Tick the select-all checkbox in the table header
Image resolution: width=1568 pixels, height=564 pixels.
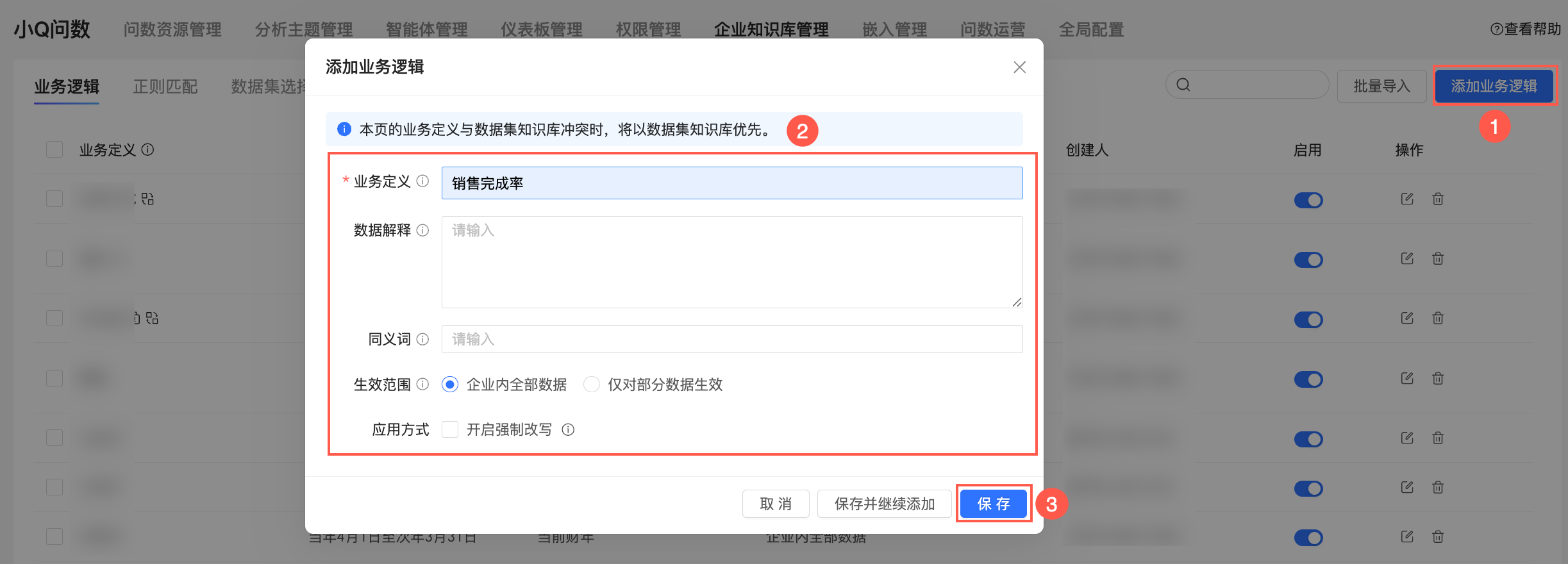54,149
